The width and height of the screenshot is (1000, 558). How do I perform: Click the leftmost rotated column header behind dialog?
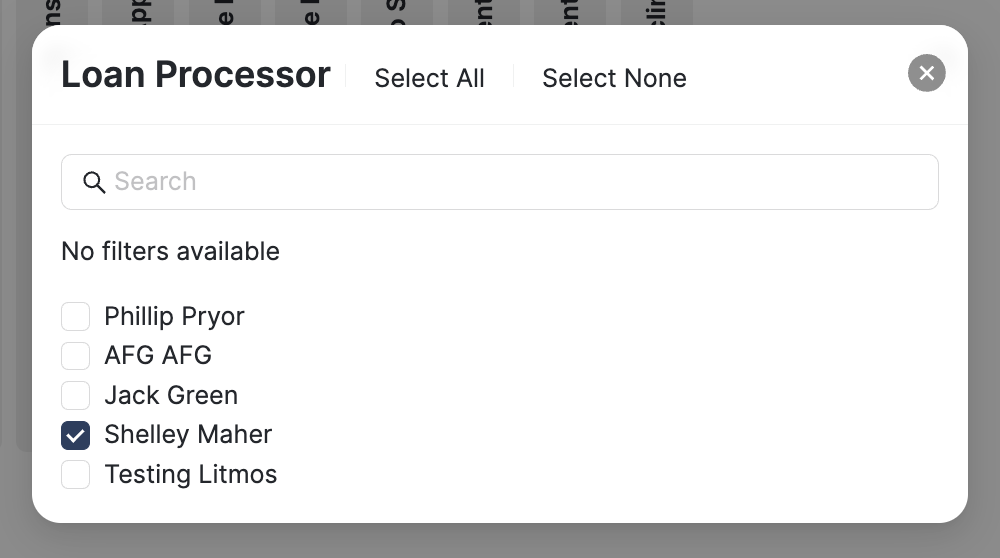click(52, 13)
